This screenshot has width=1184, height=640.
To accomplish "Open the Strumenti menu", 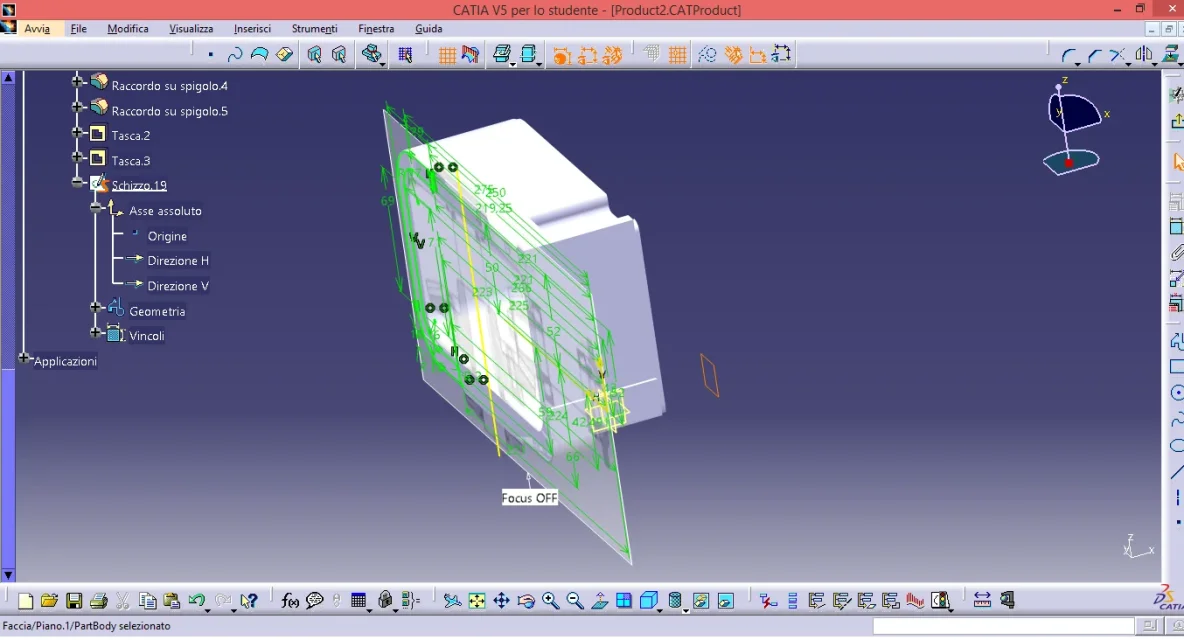I will click(314, 29).
